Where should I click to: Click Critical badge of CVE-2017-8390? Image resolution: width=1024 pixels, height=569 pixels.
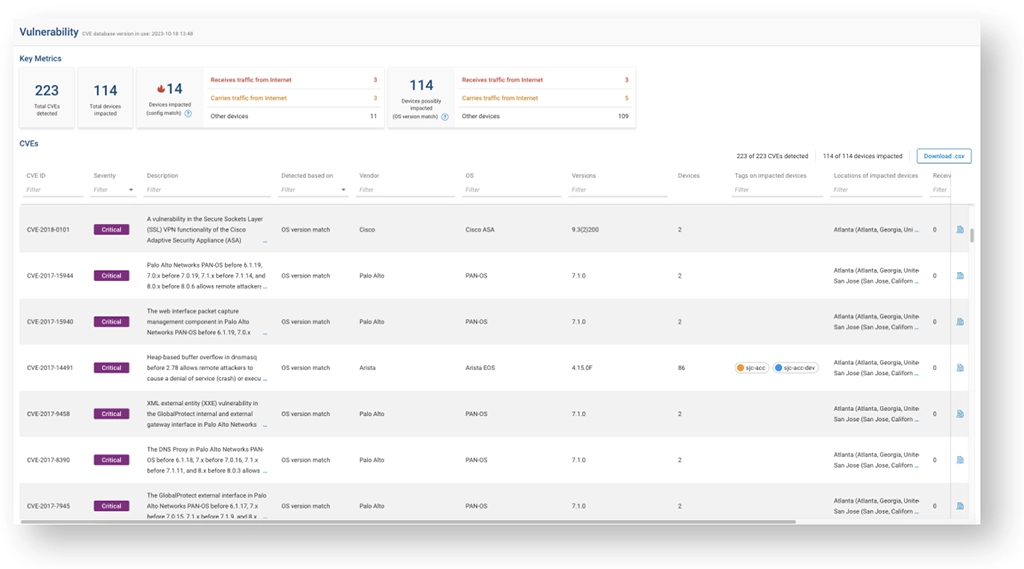[x=111, y=460]
